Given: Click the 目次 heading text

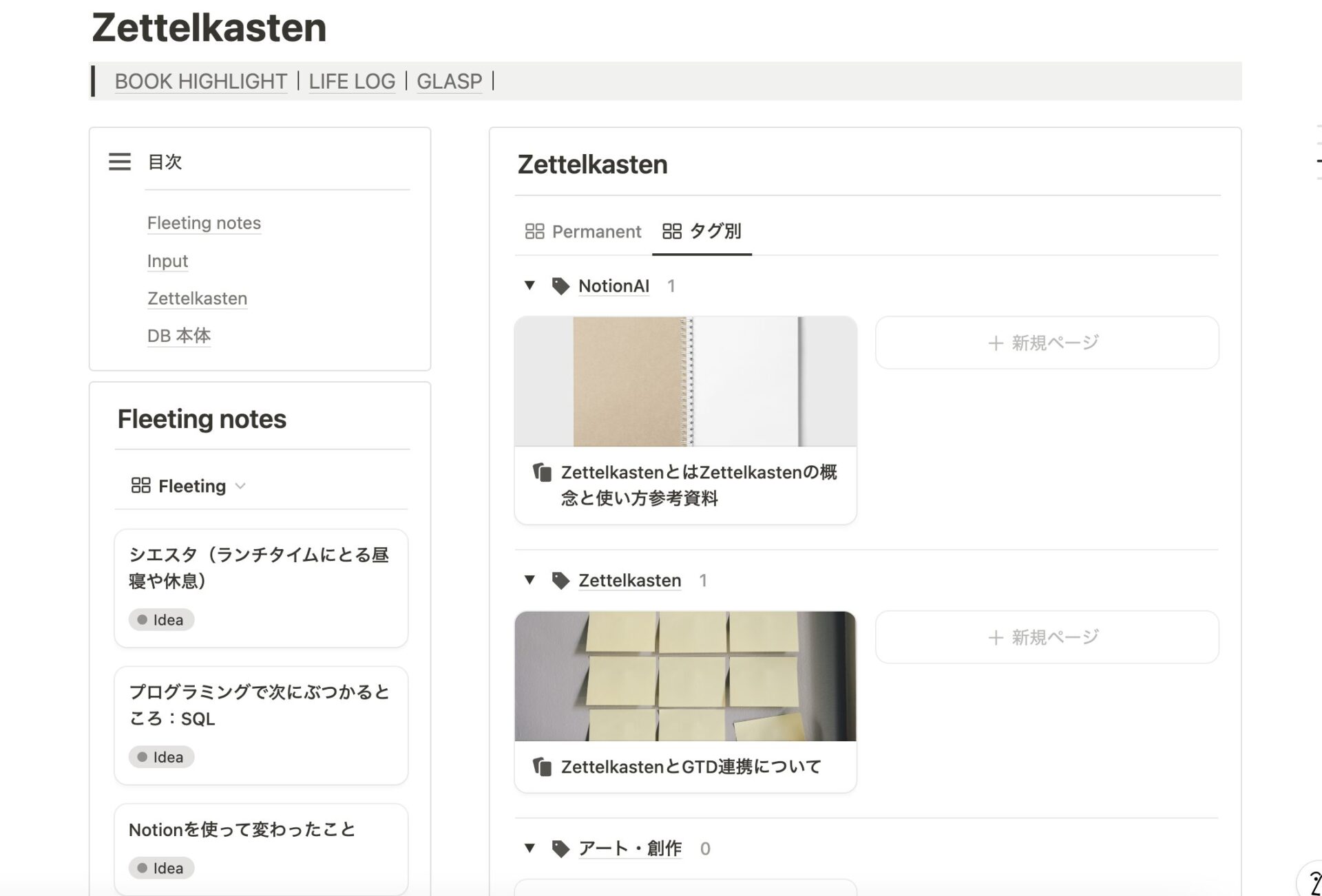Looking at the screenshot, I should click(x=165, y=162).
